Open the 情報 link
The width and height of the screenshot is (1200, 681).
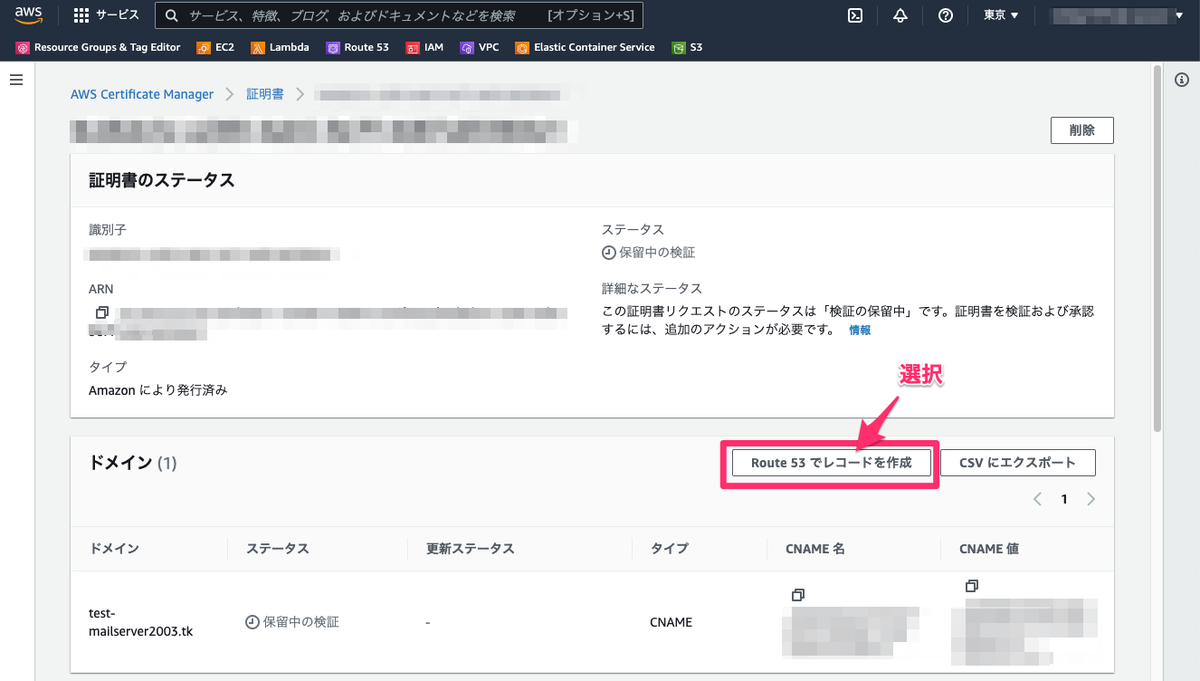pos(860,330)
